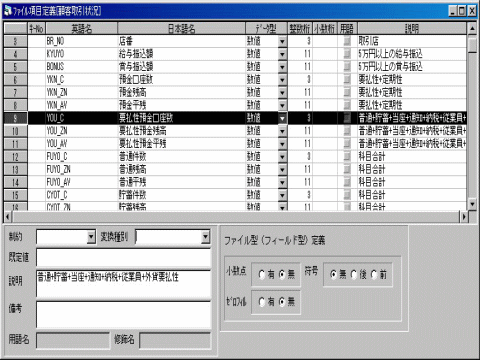Open data type dropdown for BR_NO row
Image resolution: width=480 pixels, height=360 pixels.
pos(282,41)
